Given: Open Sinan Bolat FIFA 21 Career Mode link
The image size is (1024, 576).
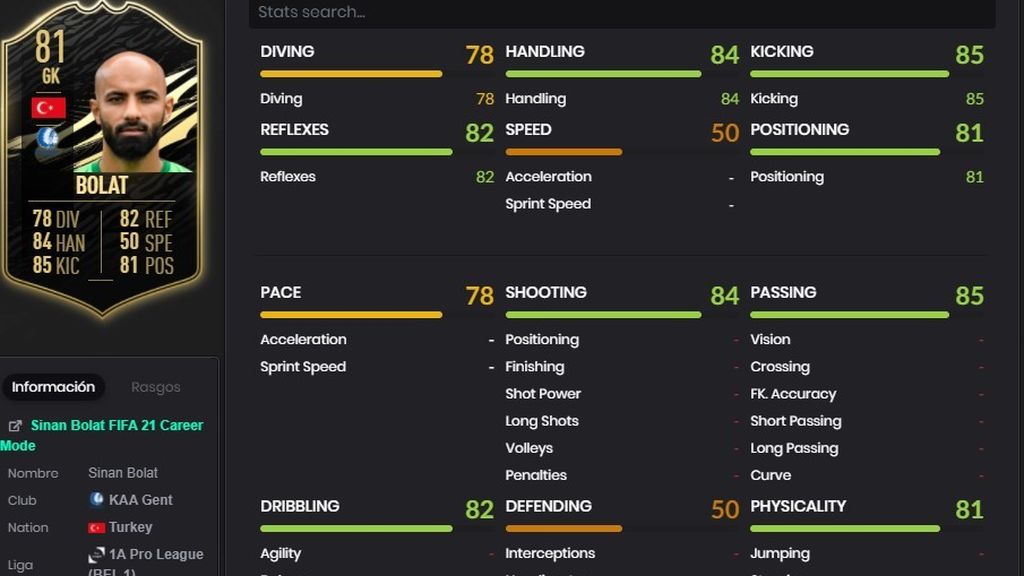Looking at the screenshot, I should click(x=101, y=436).
